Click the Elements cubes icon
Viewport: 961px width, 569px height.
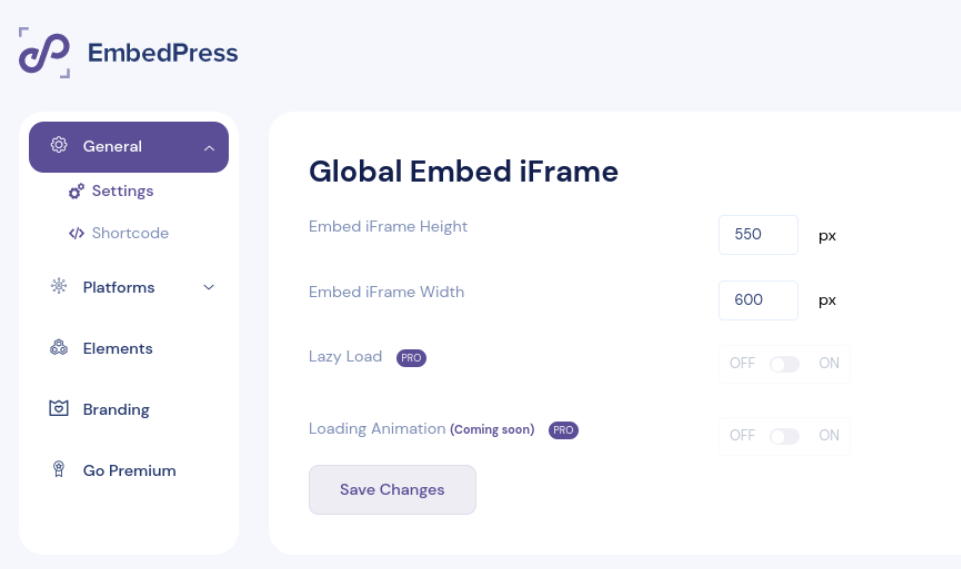[59, 348]
